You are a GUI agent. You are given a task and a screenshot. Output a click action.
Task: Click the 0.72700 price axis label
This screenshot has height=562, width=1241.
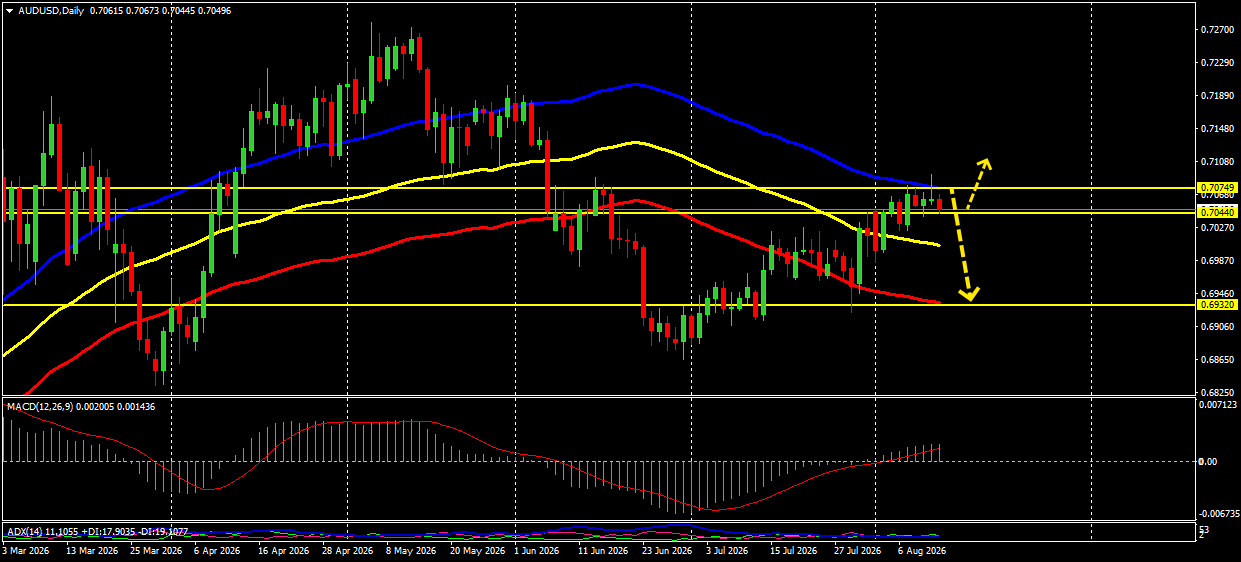coord(1218,30)
